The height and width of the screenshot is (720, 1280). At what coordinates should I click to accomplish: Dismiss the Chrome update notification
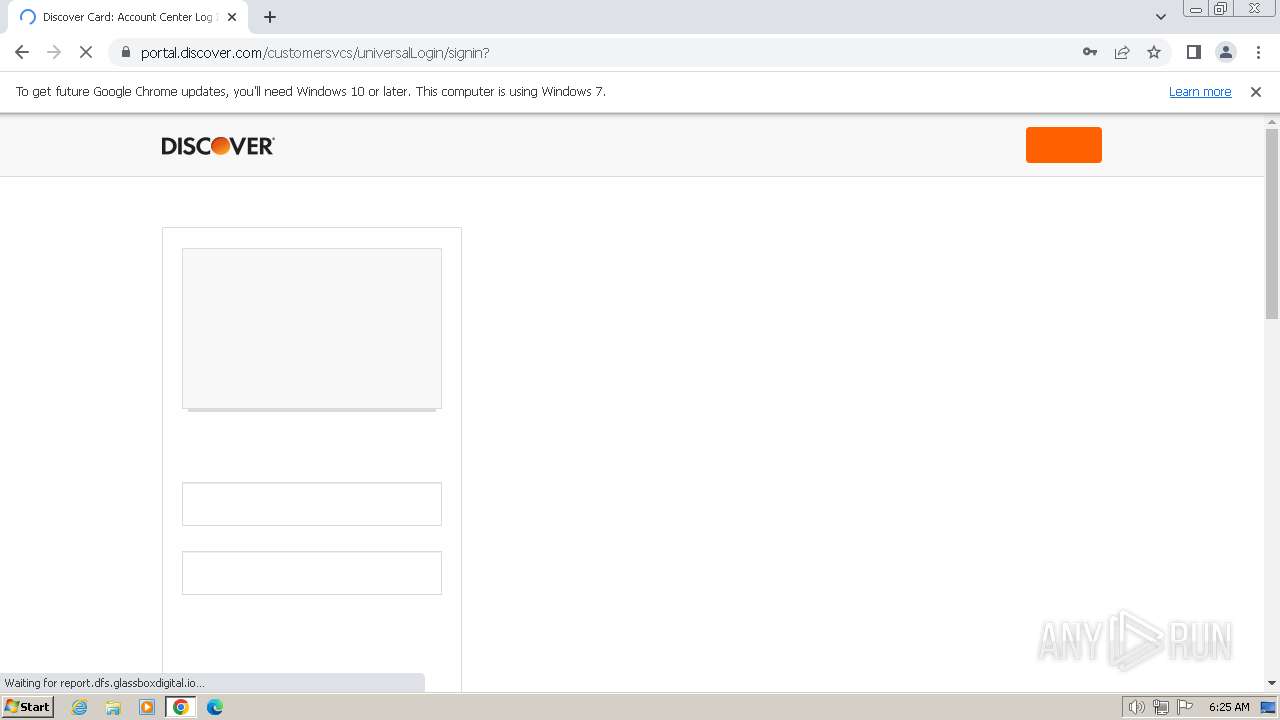point(1256,91)
